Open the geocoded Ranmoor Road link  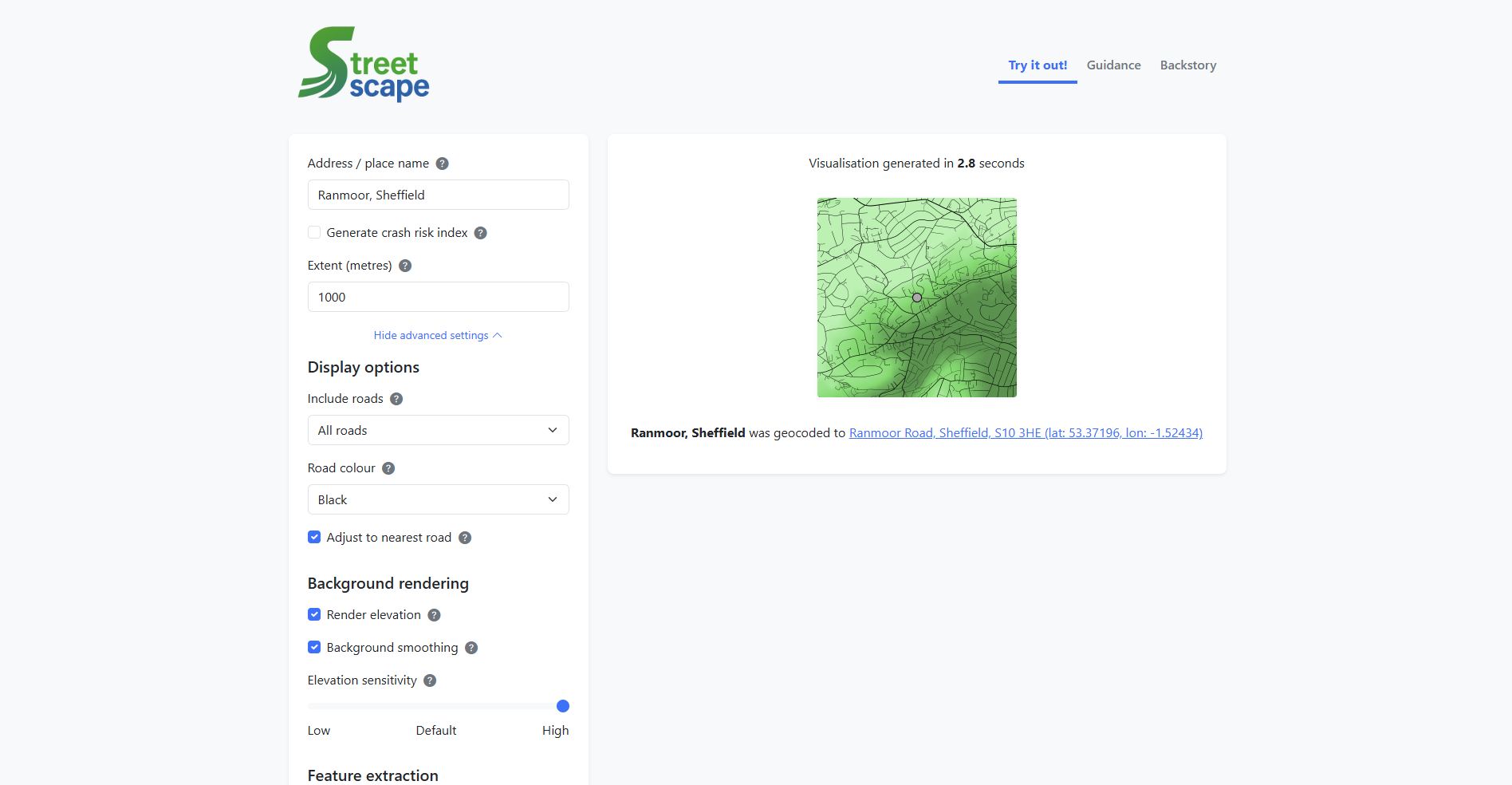pyautogui.click(x=1025, y=433)
